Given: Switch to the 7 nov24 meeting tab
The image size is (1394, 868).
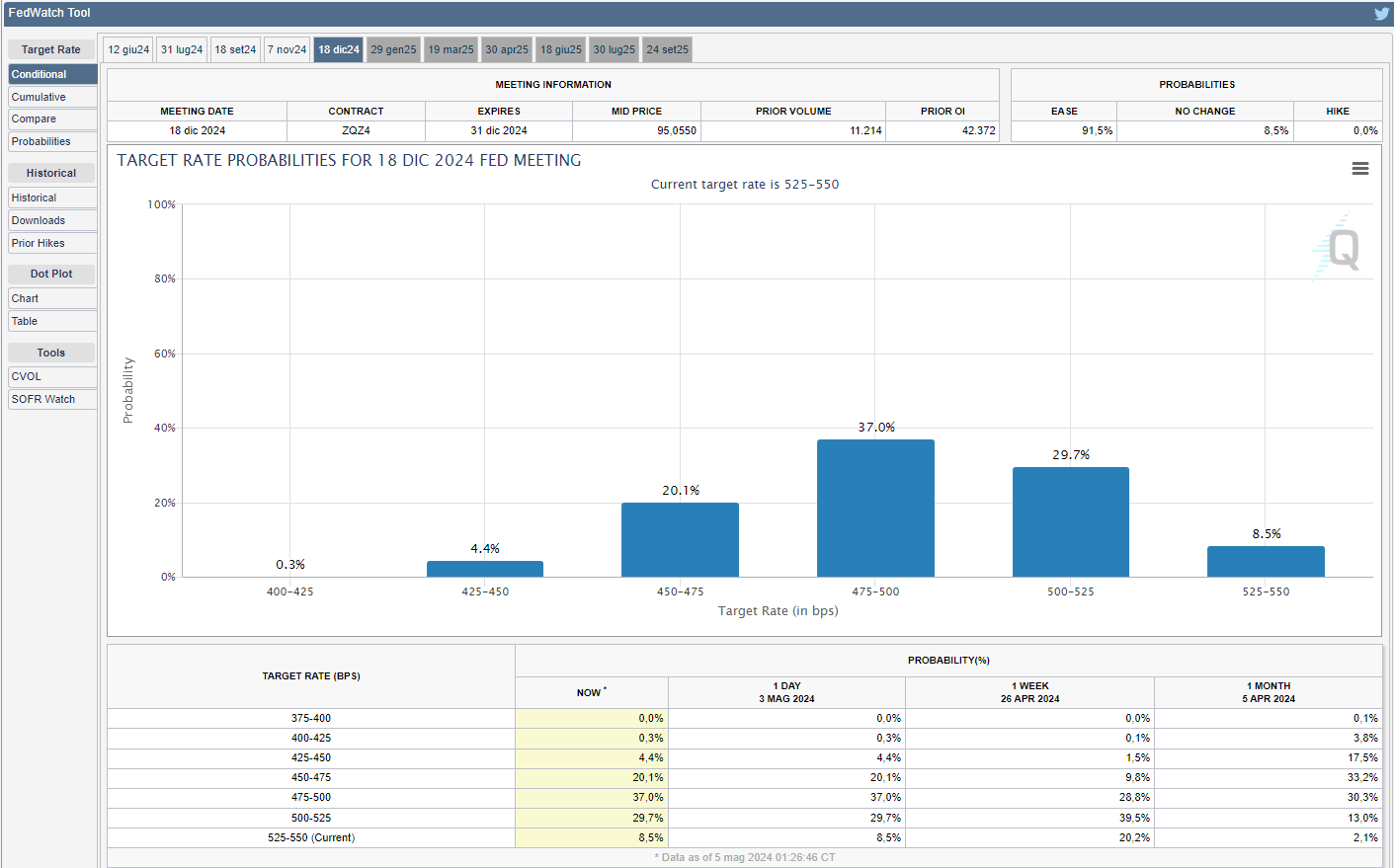Looking at the screenshot, I should click(287, 49).
